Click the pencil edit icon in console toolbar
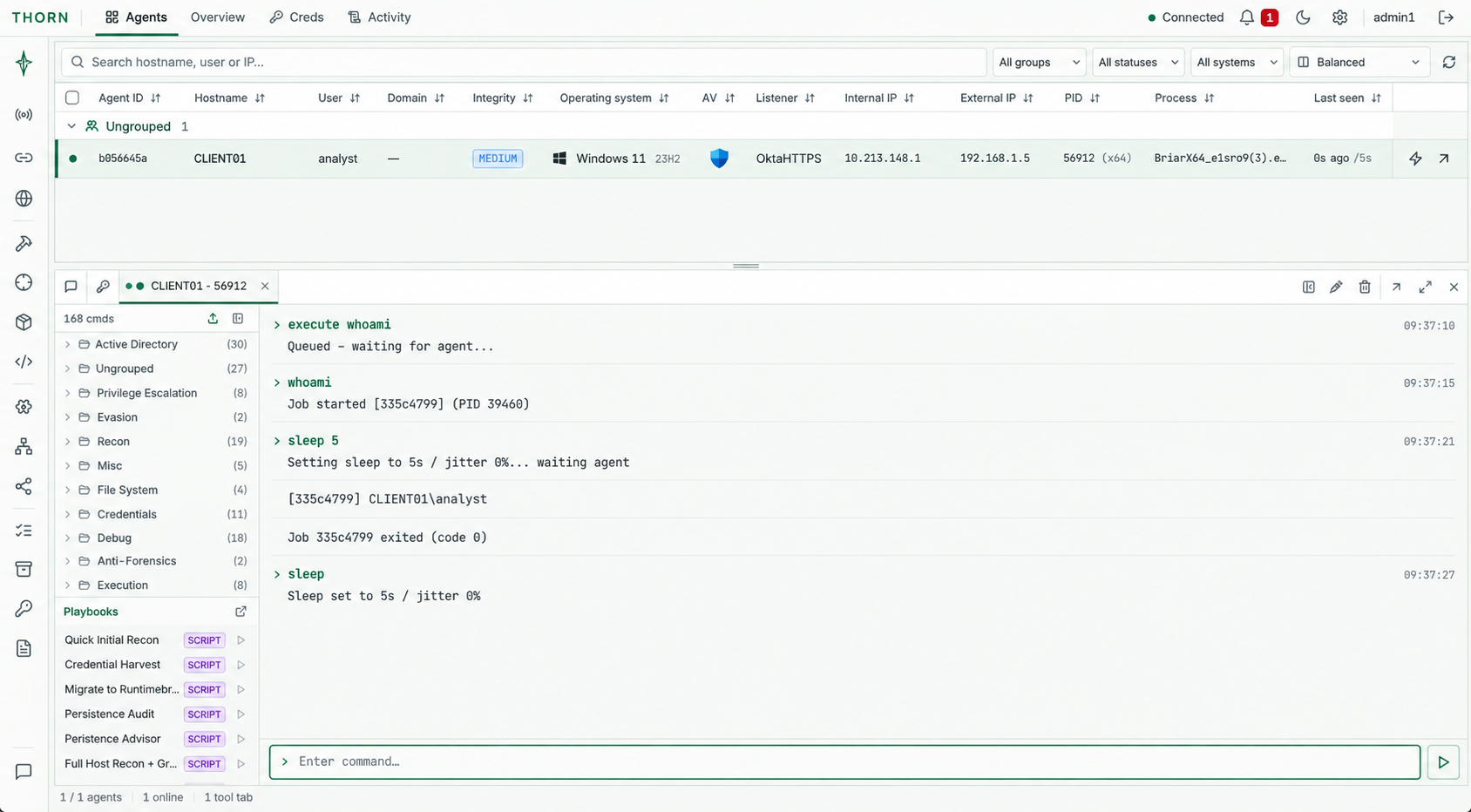 pyautogui.click(x=1336, y=287)
